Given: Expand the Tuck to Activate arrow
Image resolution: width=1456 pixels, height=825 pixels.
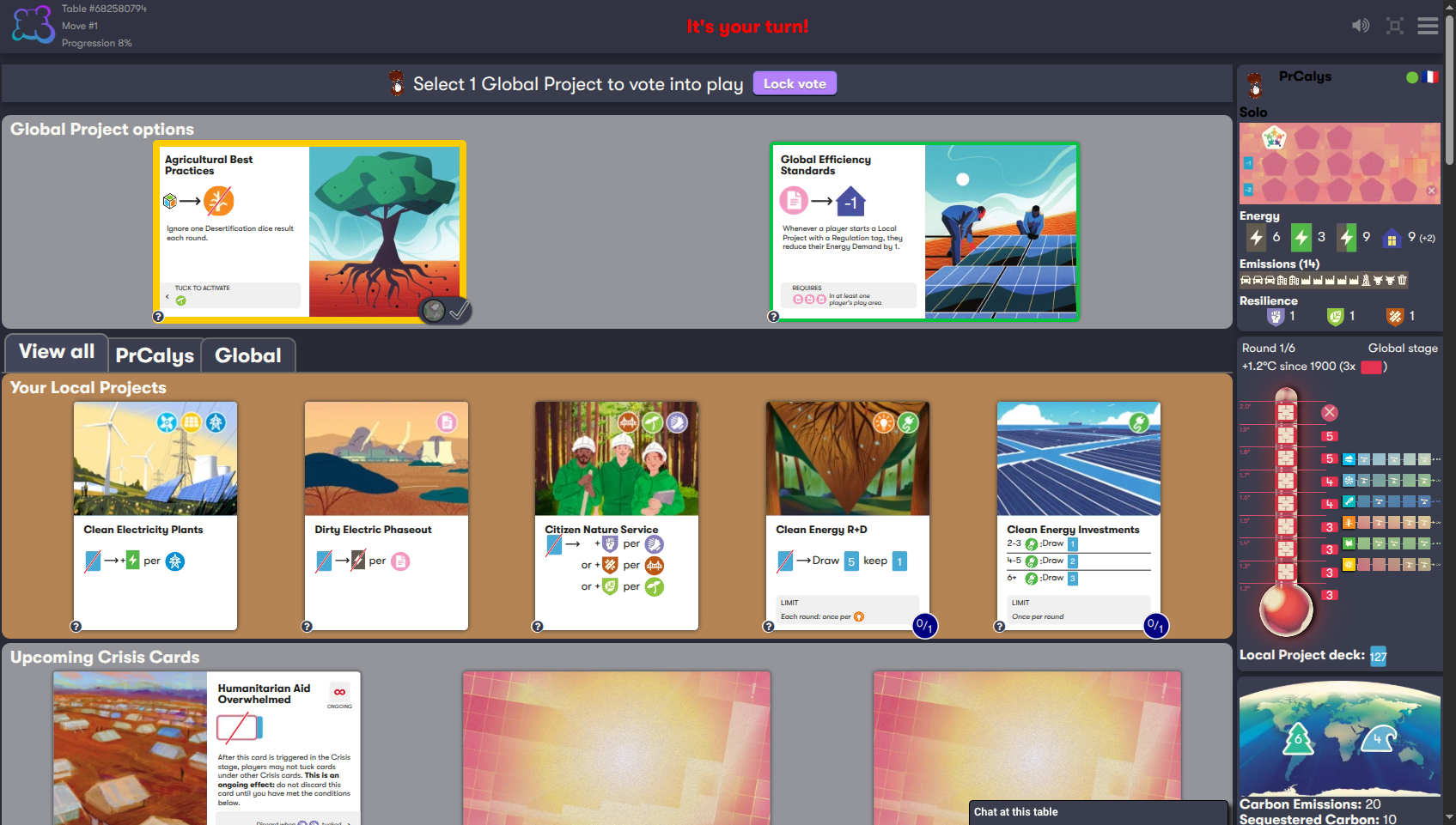Looking at the screenshot, I should pos(167,296).
